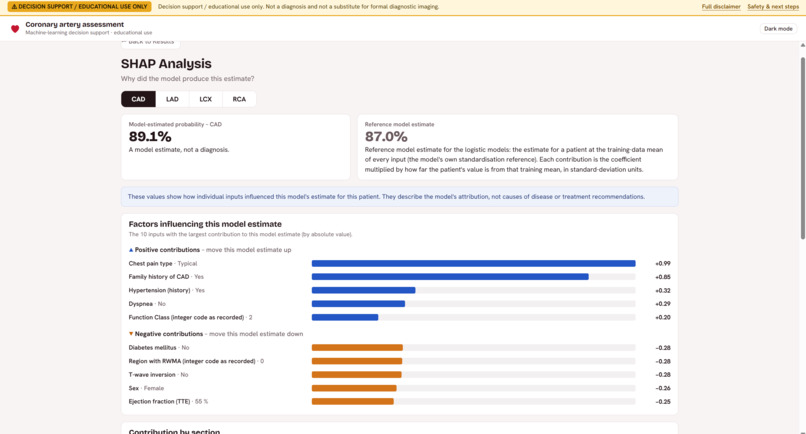
Task: Click the blue attribution info notice
Action: 399,197
